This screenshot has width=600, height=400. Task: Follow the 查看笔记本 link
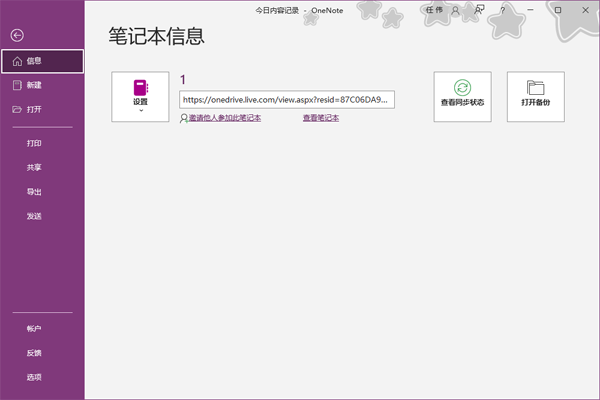[321, 118]
